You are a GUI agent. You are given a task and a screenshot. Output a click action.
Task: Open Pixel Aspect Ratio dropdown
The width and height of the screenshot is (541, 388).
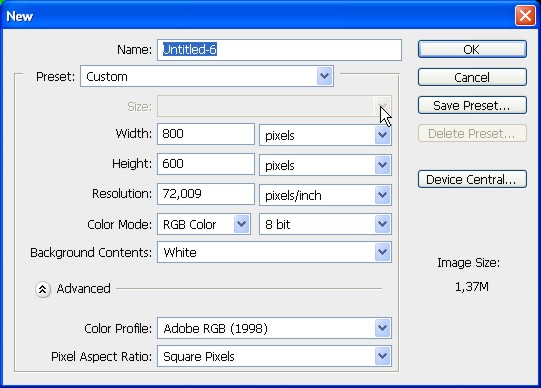click(x=274, y=356)
